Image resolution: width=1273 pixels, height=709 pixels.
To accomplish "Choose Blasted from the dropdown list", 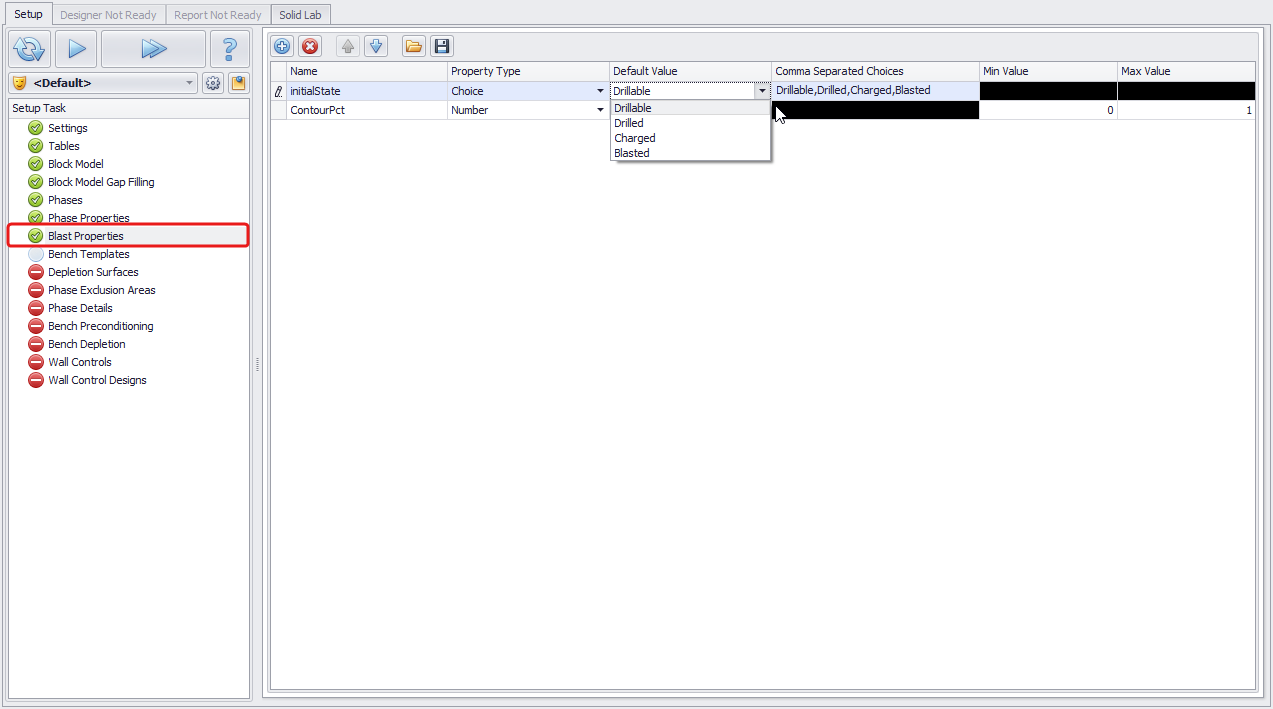I will click(690, 153).
